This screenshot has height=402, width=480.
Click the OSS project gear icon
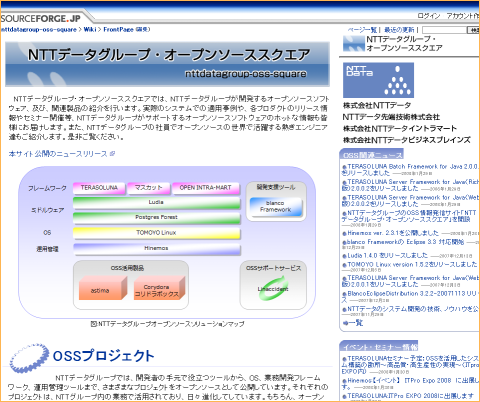[x=29, y=358]
